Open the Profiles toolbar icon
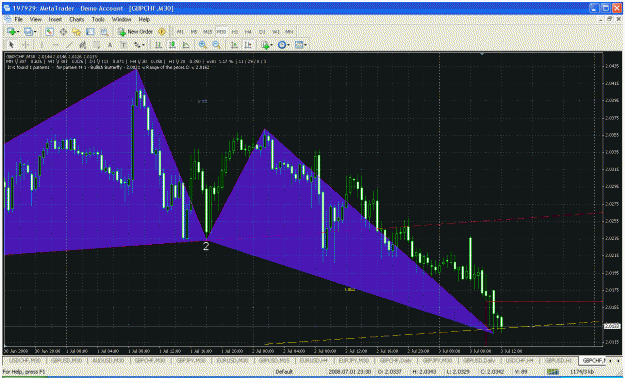Image resolution: width=625 pixels, height=378 pixels. coord(28,32)
